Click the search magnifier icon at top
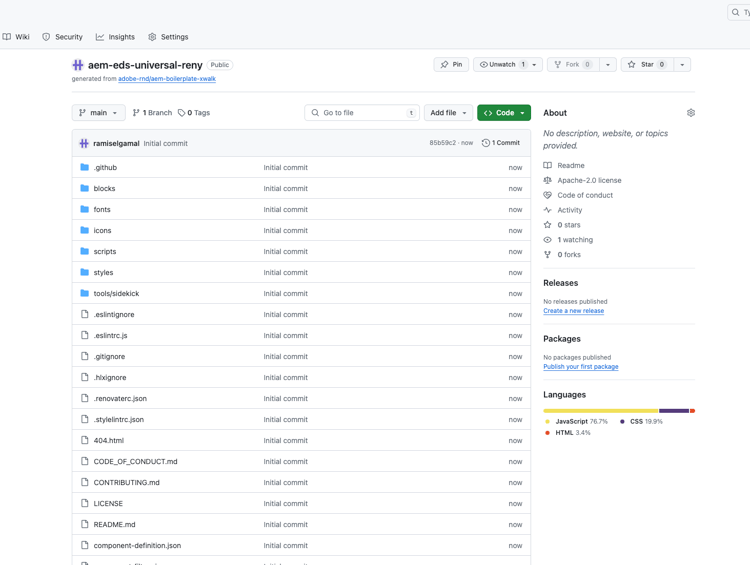The height and width of the screenshot is (565, 750). [x=735, y=12]
